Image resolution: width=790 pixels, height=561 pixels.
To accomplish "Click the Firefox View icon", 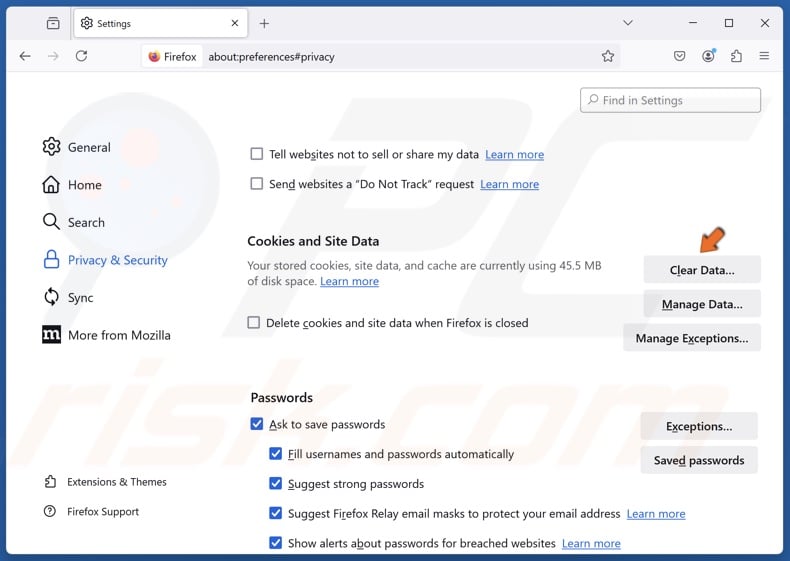I will tap(52, 23).
